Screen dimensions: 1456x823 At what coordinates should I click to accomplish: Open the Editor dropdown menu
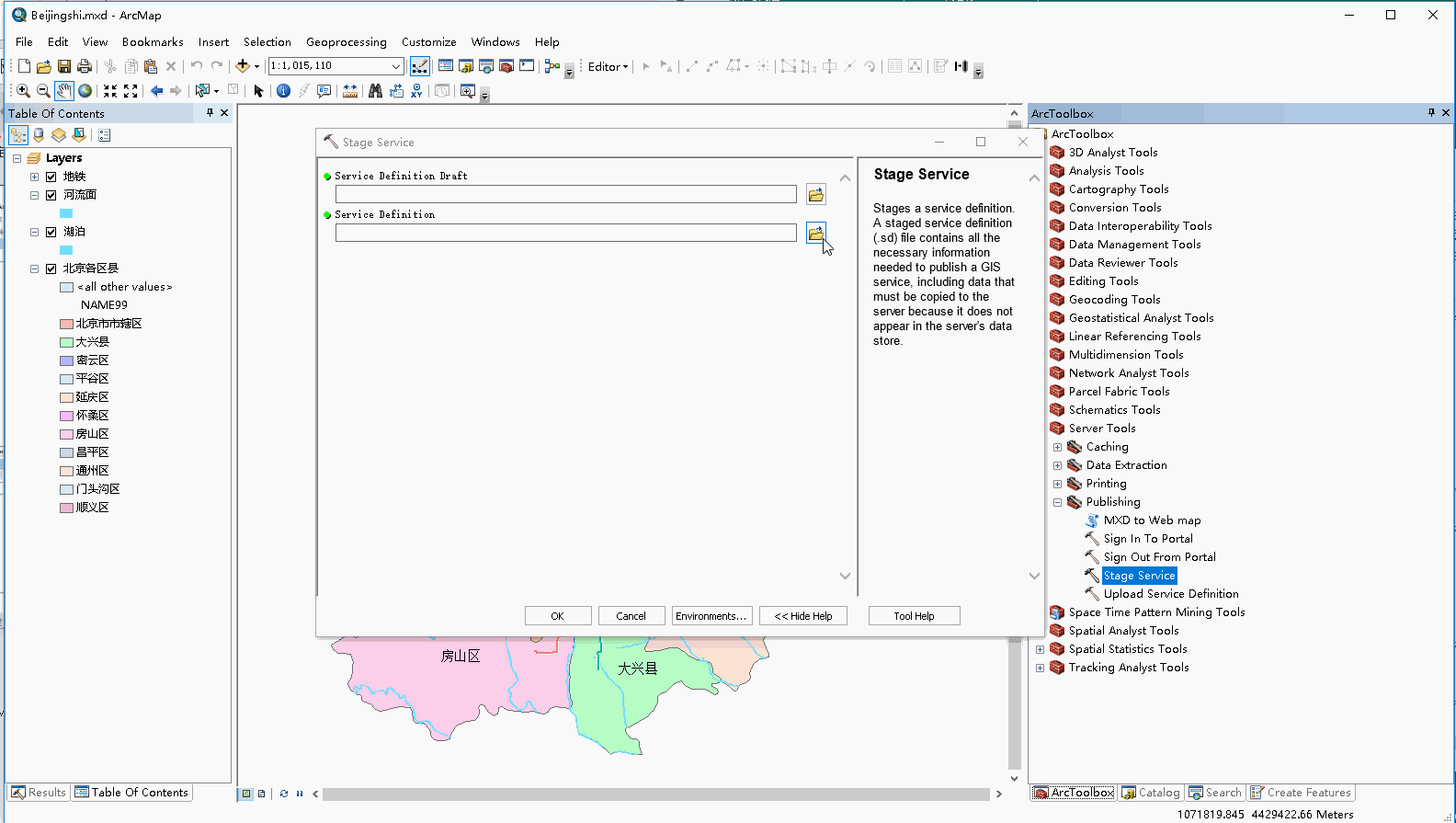(608, 66)
